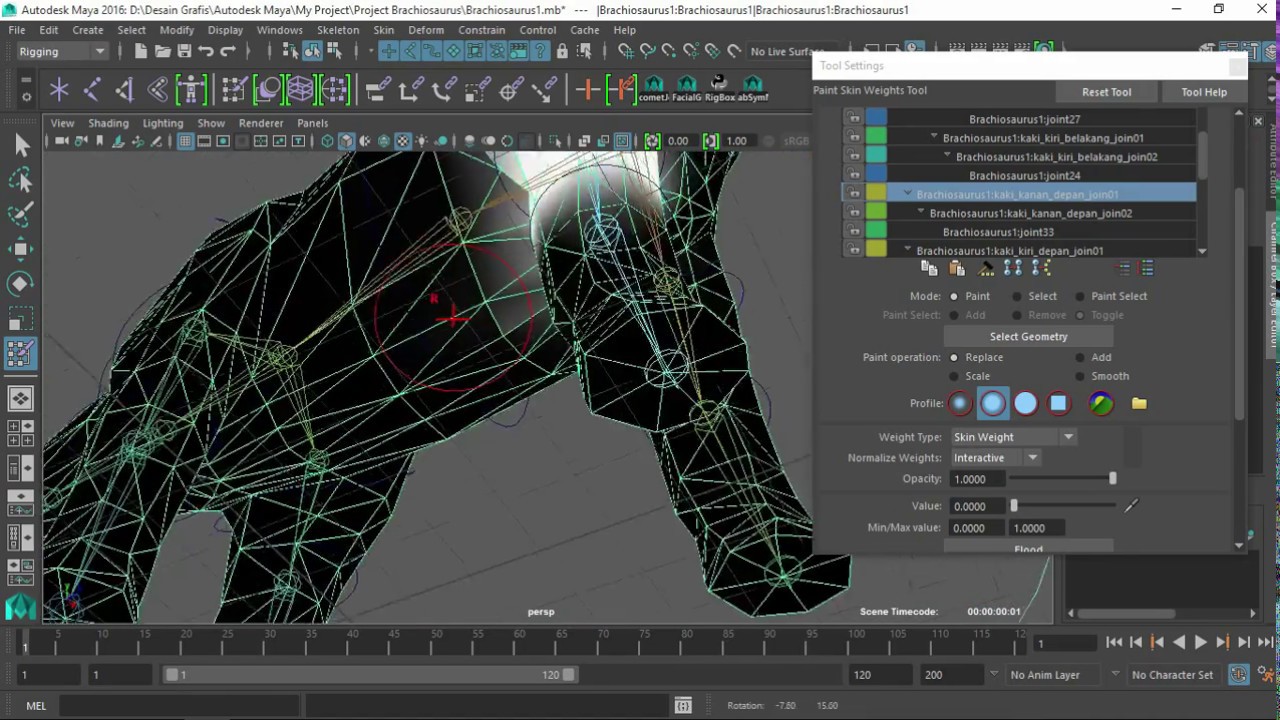The width and height of the screenshot is (1280, 720).
Task: Activate the Move tool in toolbox
Action: pos(21,249)
